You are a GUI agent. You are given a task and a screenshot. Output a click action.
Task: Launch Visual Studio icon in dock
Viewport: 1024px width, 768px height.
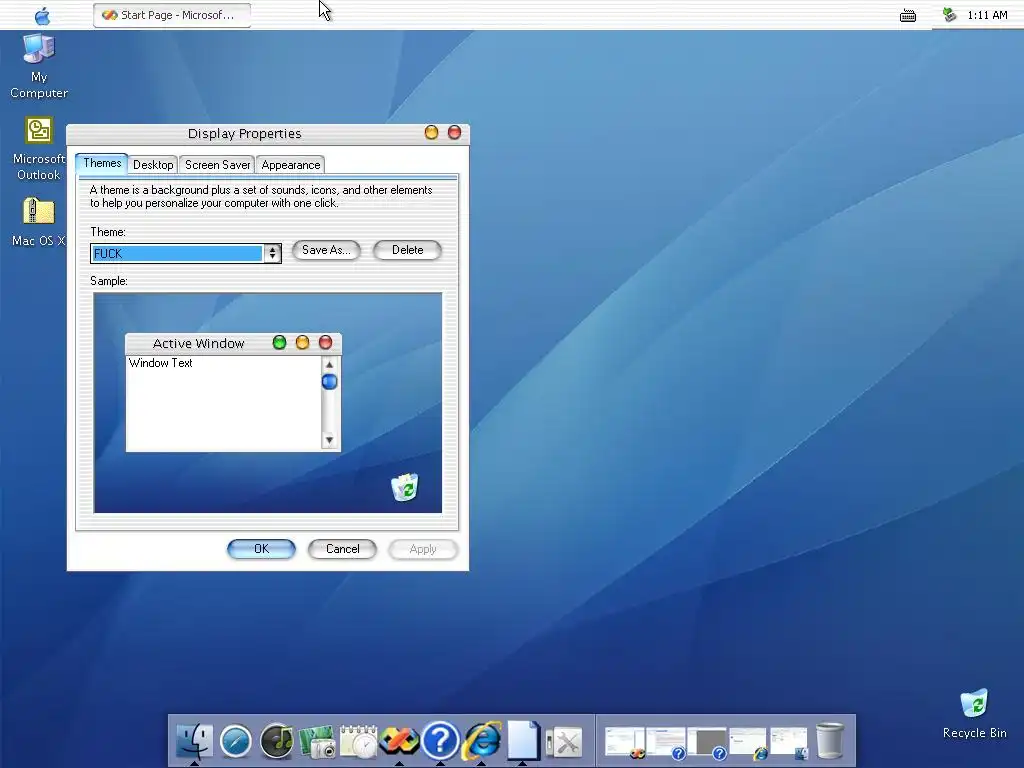point(399,741)
